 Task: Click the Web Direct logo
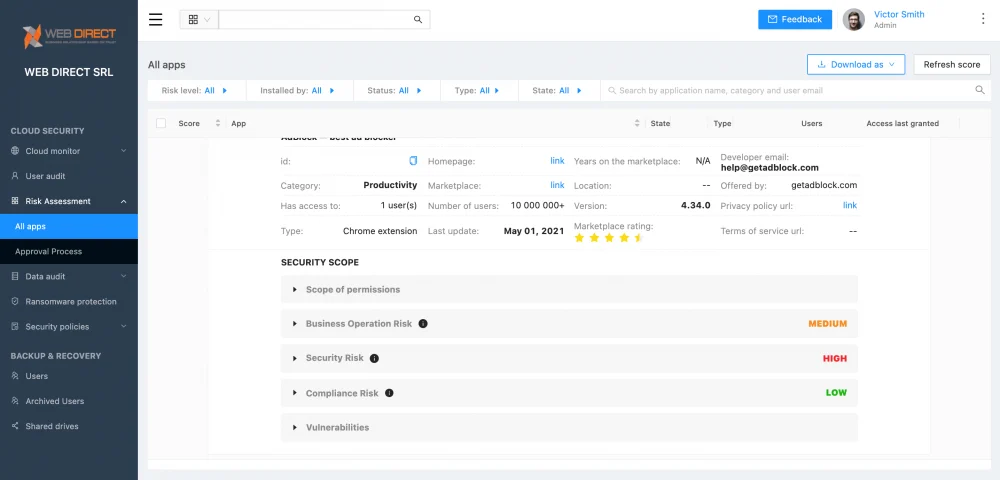(x=69, y=37)
